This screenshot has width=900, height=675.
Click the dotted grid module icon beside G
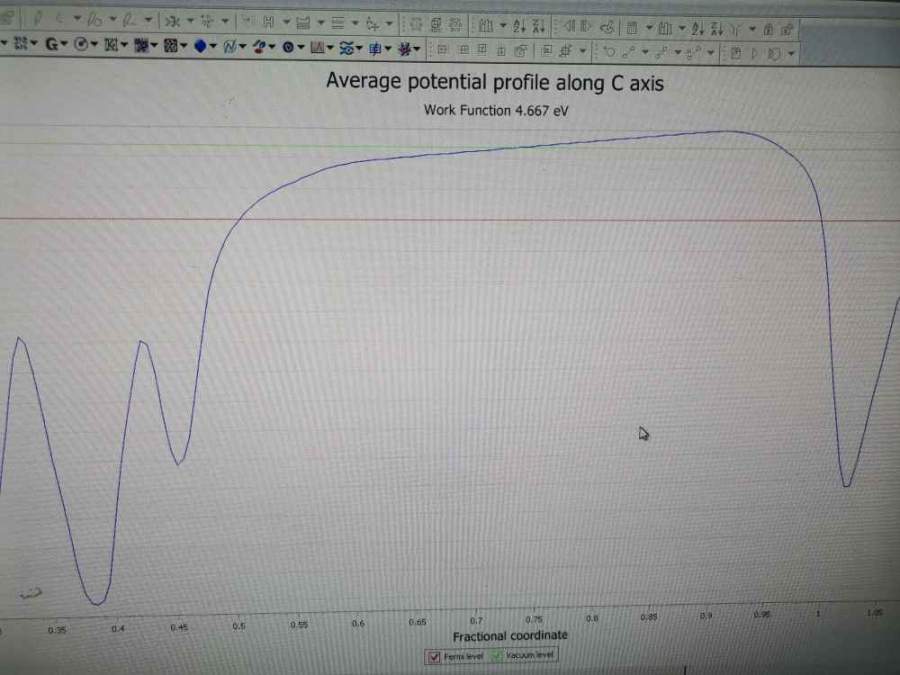click(21, 43)
